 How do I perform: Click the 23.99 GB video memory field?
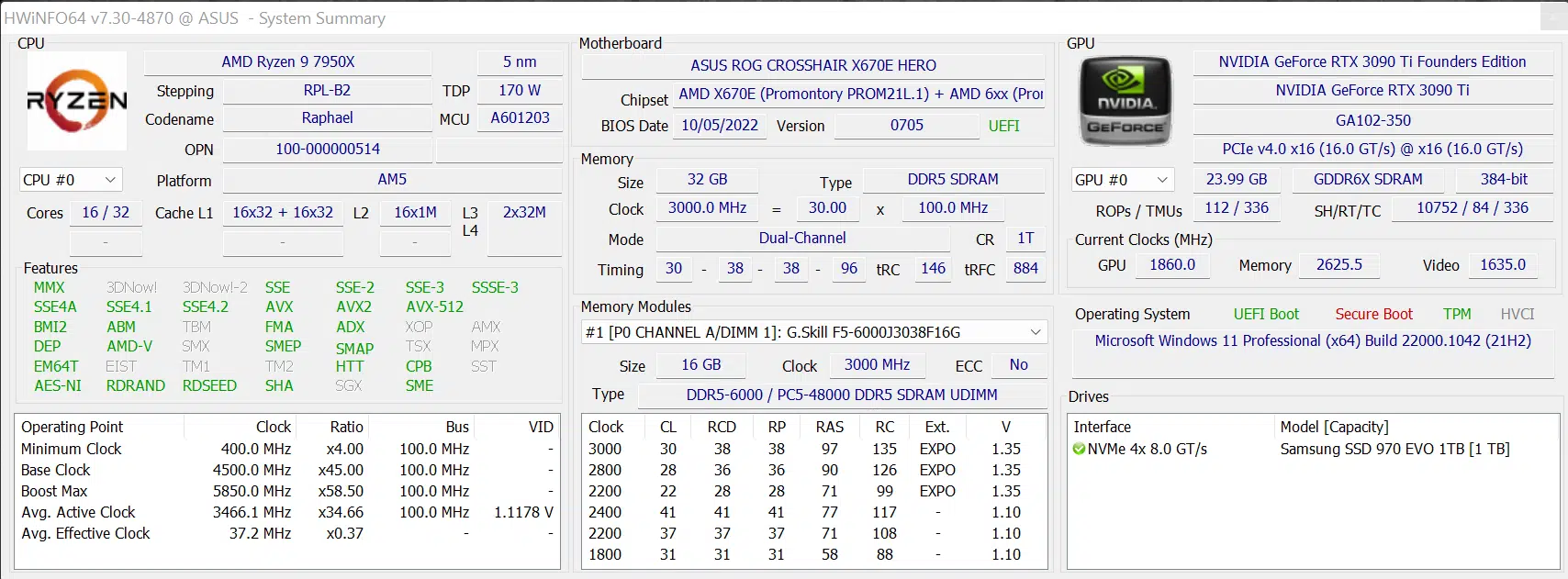tap(1236, 180)
